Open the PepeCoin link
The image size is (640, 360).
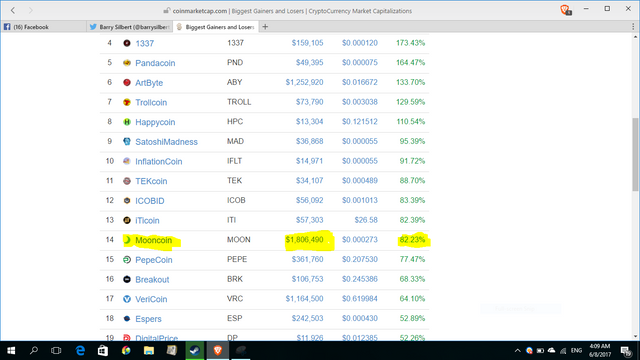(x=154, y=260)
